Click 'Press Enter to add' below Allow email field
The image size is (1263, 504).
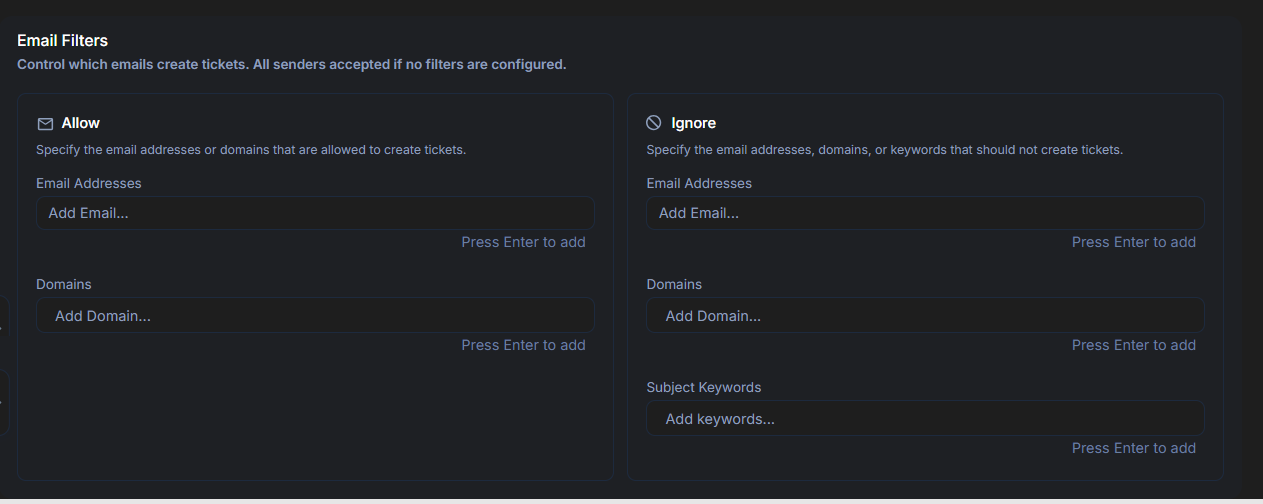523,242
